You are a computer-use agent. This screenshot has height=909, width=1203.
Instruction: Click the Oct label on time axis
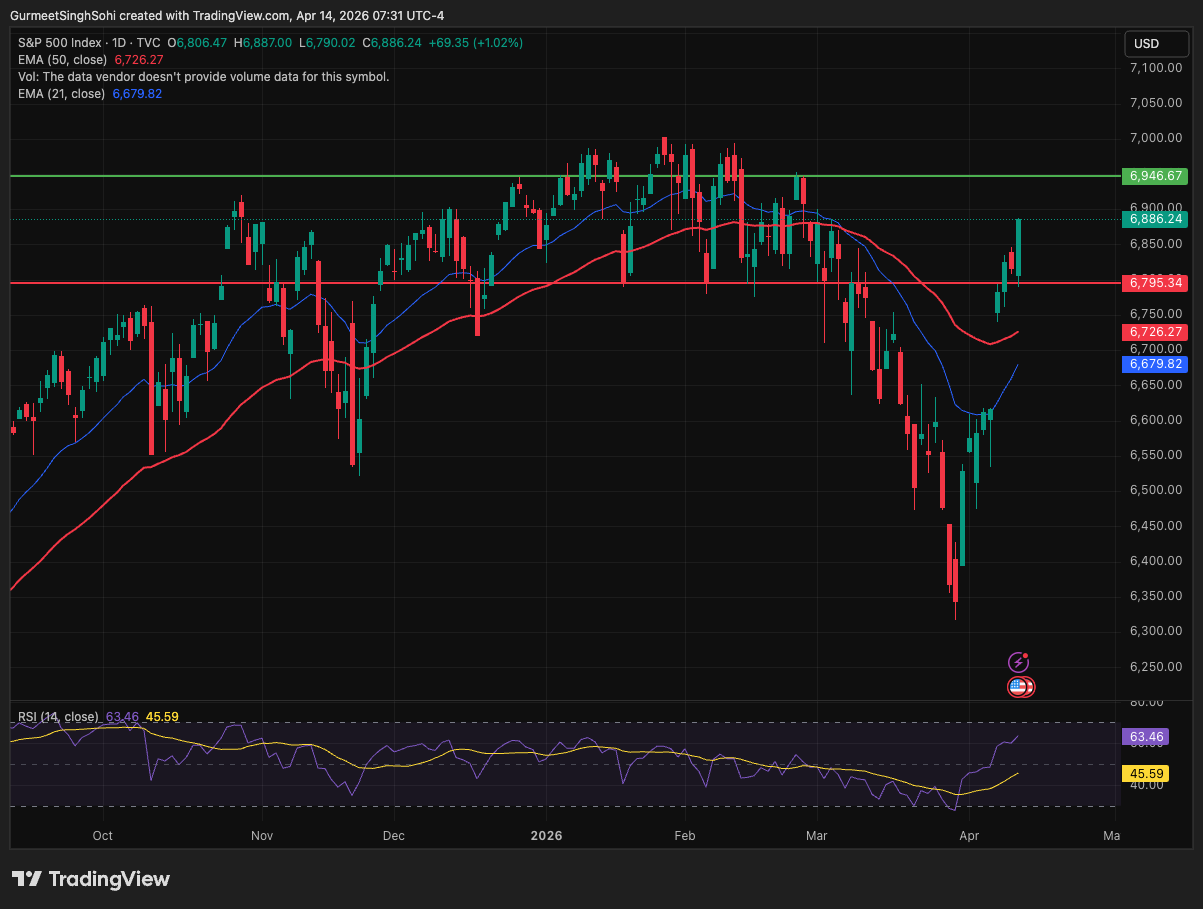102,835
